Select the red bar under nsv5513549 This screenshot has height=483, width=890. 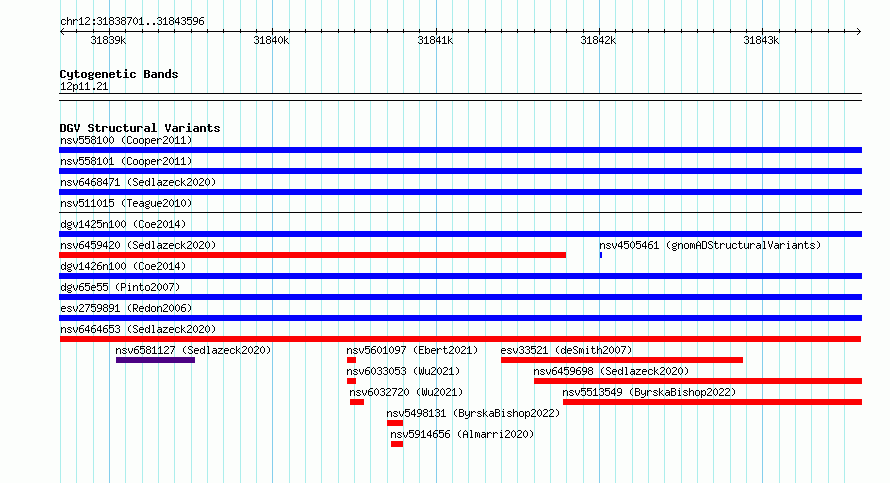pyautogui.click(x=712, y=402)
